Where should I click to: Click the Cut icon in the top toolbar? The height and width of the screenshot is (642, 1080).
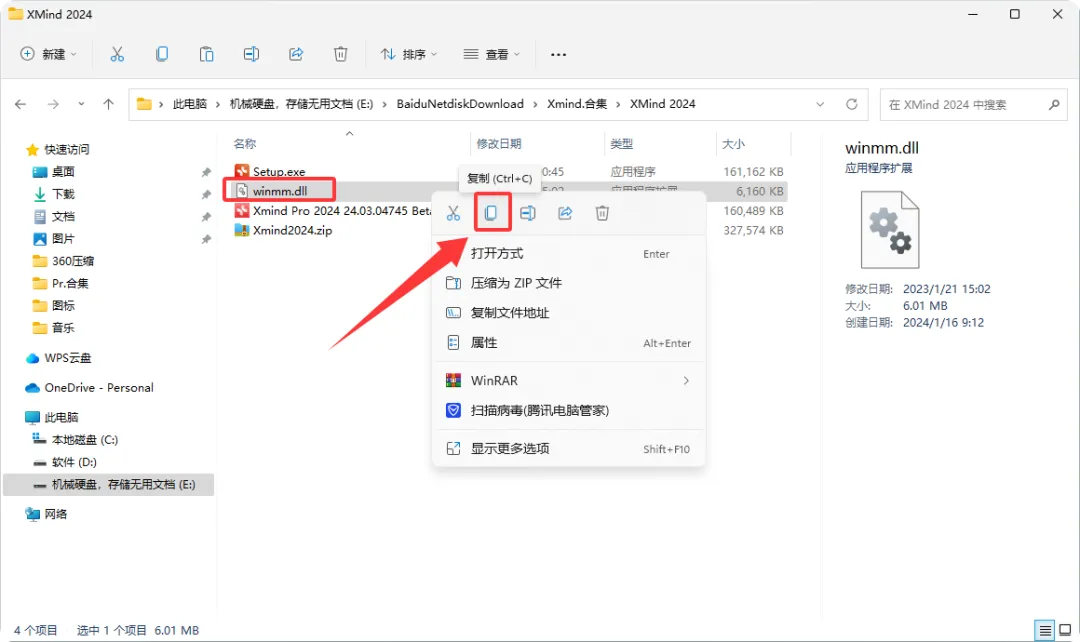pos(117,54)
